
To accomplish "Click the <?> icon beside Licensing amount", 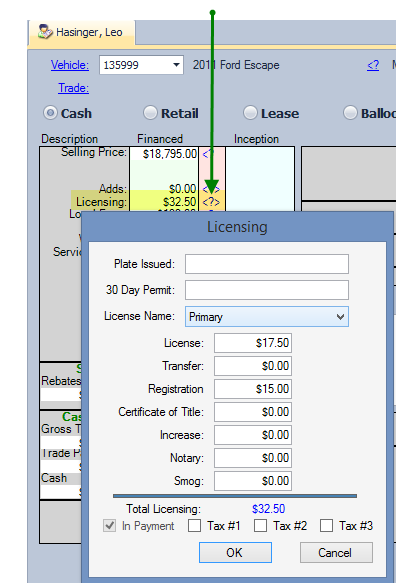I will (211, 202).
